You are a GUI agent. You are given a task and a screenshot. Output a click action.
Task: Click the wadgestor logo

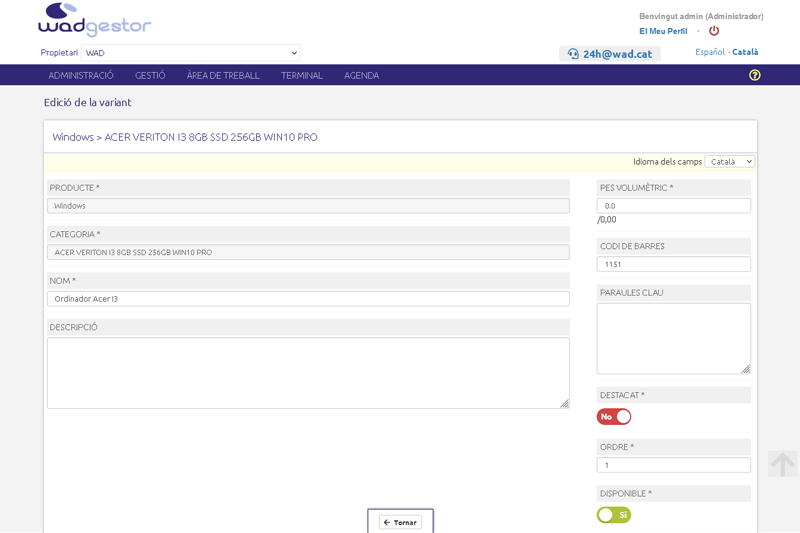point(95,20)
